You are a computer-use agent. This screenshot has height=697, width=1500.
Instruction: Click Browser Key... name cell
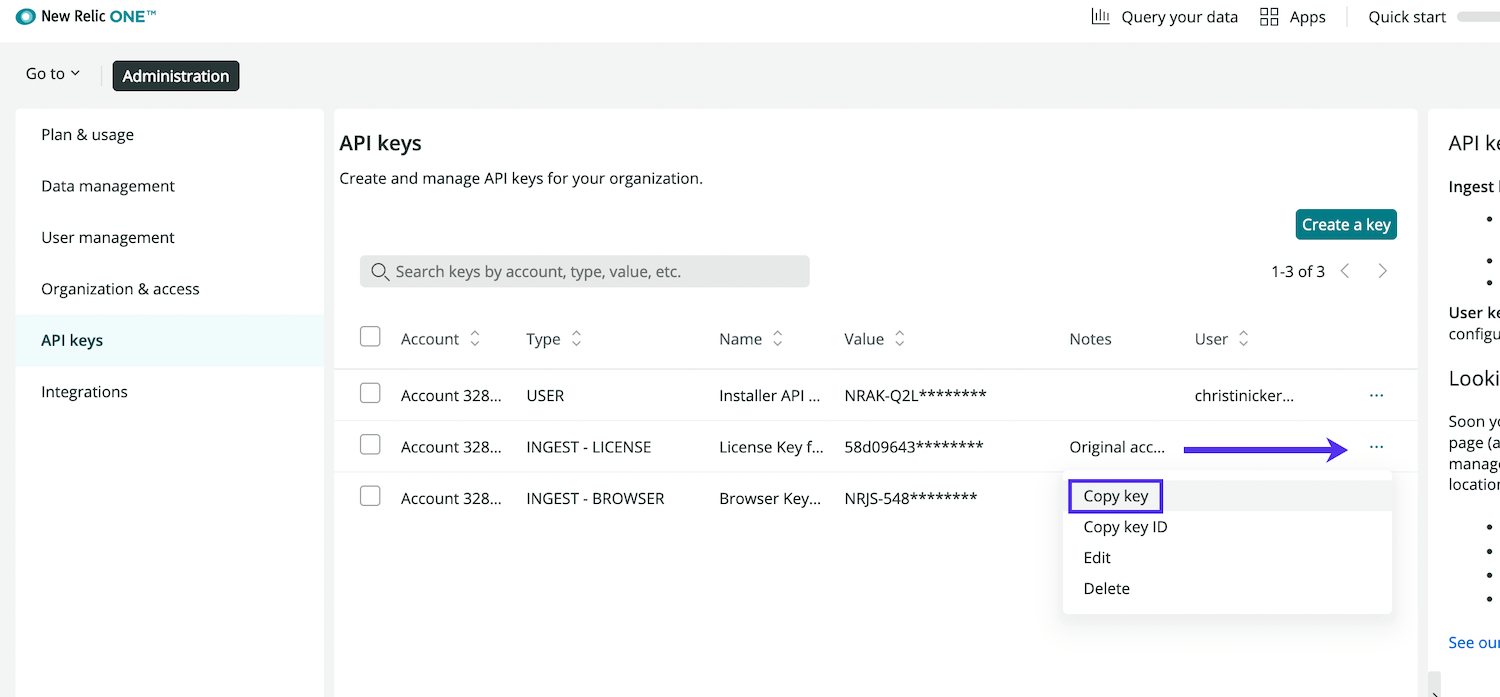(x=770, y=498)
